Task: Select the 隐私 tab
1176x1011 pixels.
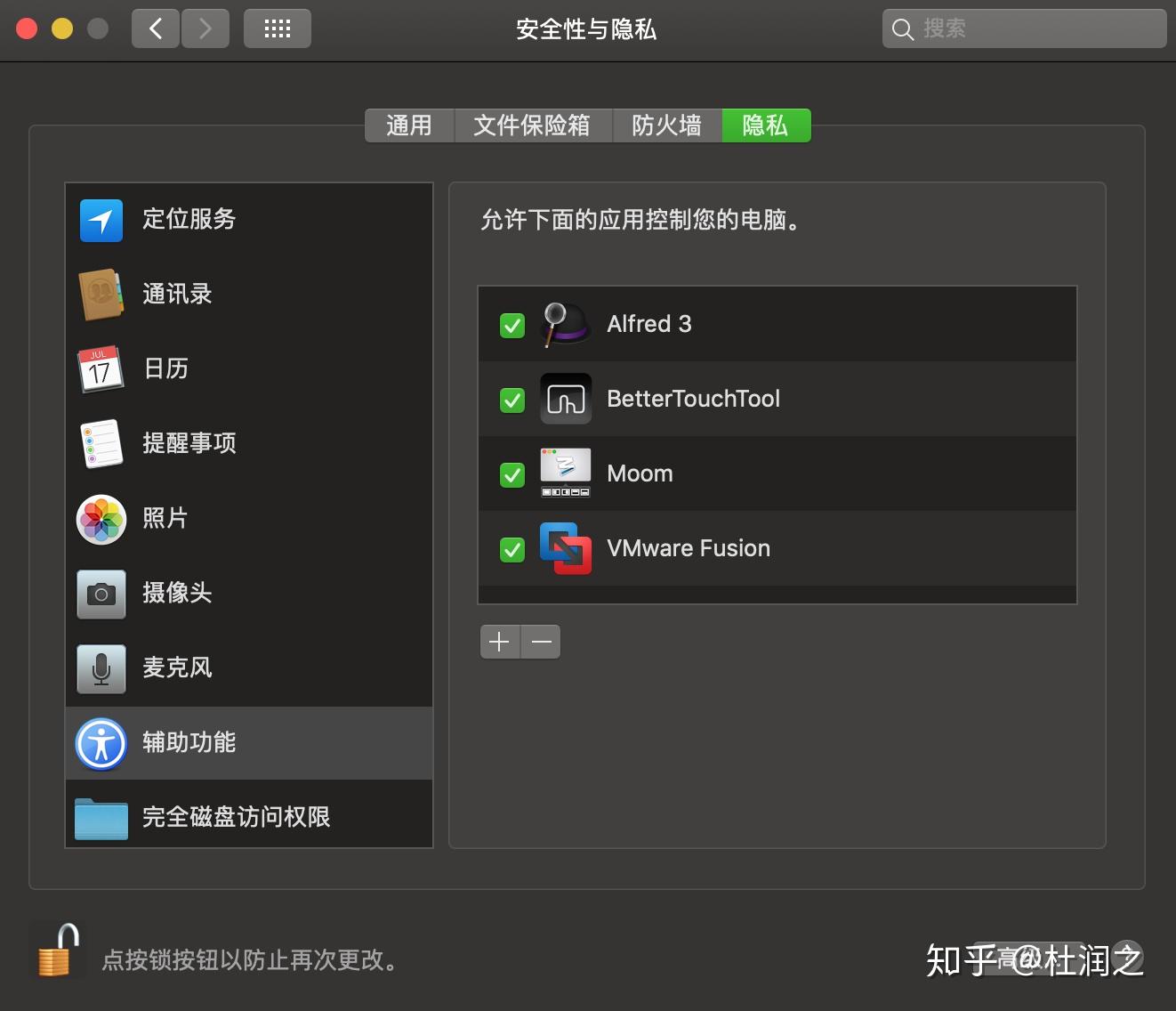Action: [x=766, y=125]
